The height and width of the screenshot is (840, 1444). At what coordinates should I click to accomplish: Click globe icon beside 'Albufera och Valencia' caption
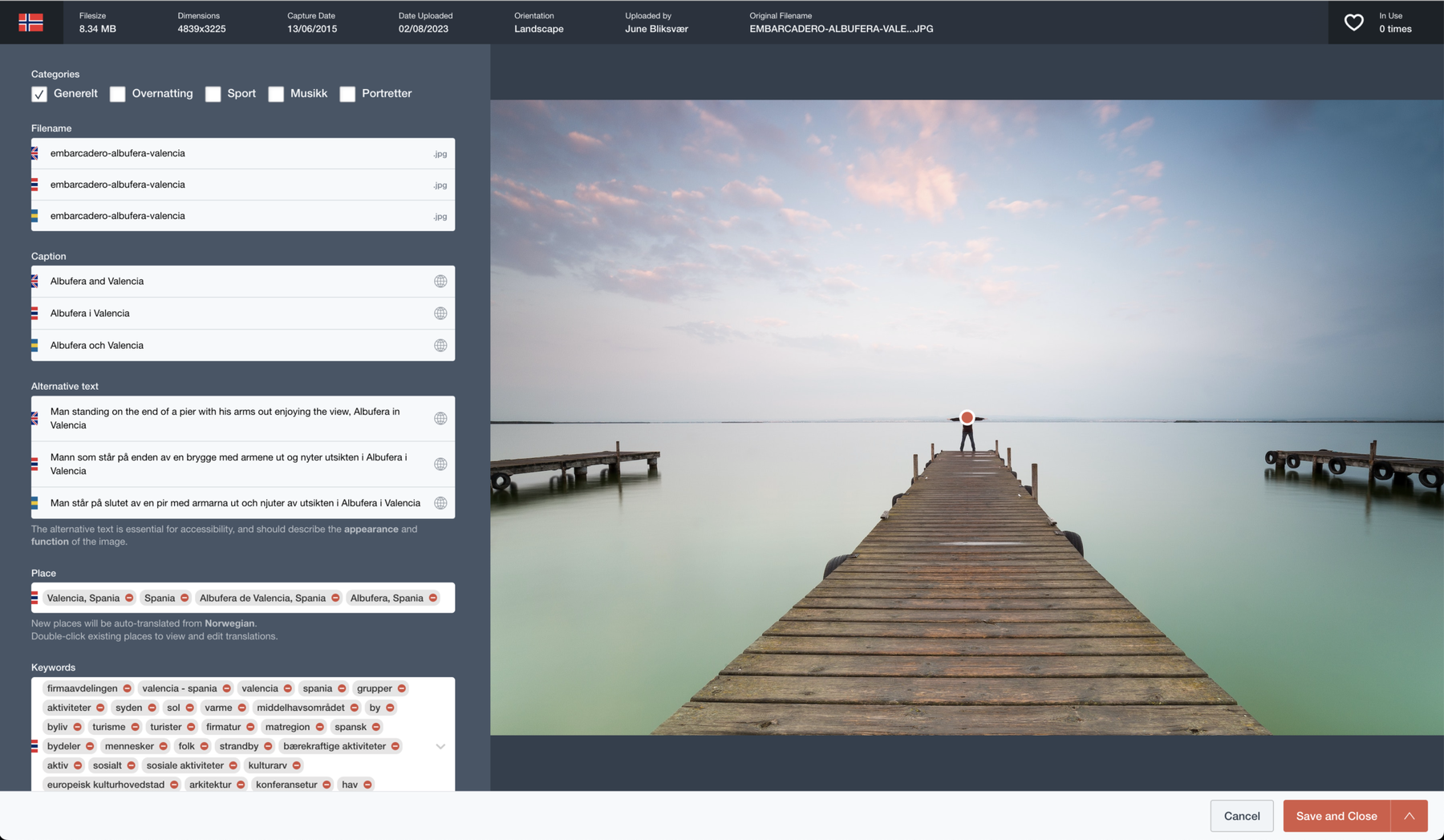click(440, 346)
